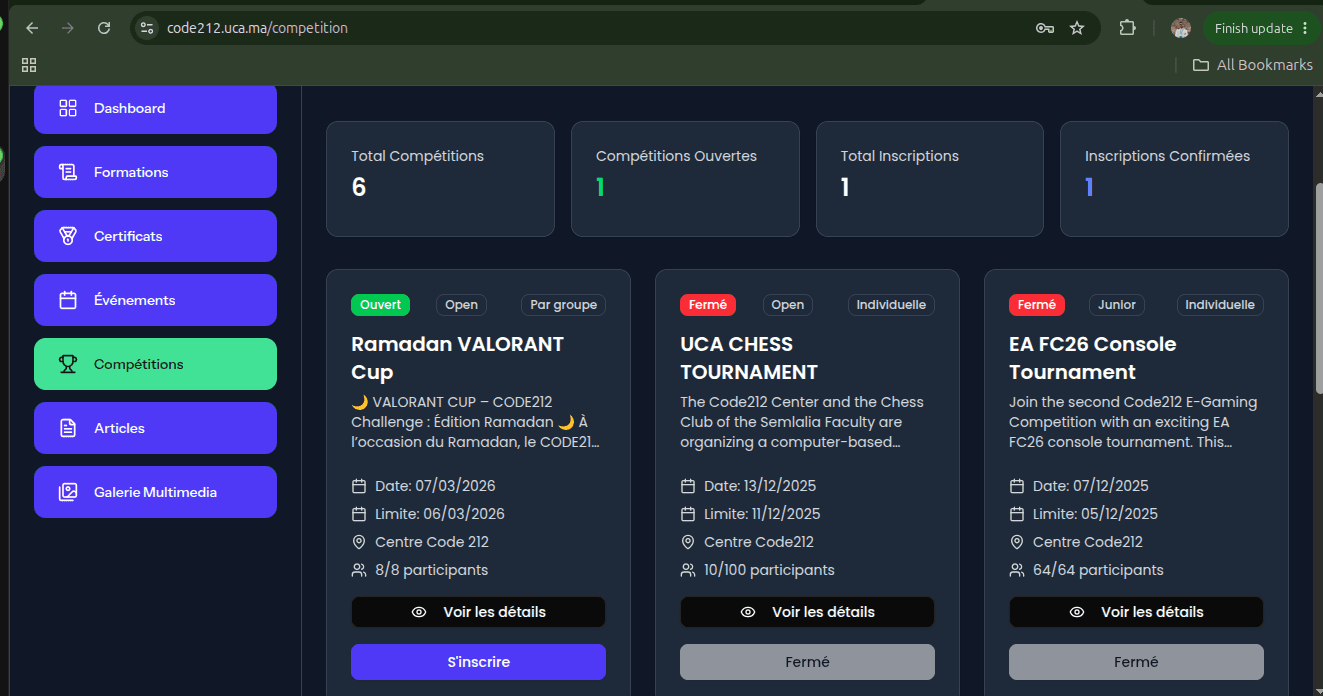Open the Chrome three-dot menu

1305,28
